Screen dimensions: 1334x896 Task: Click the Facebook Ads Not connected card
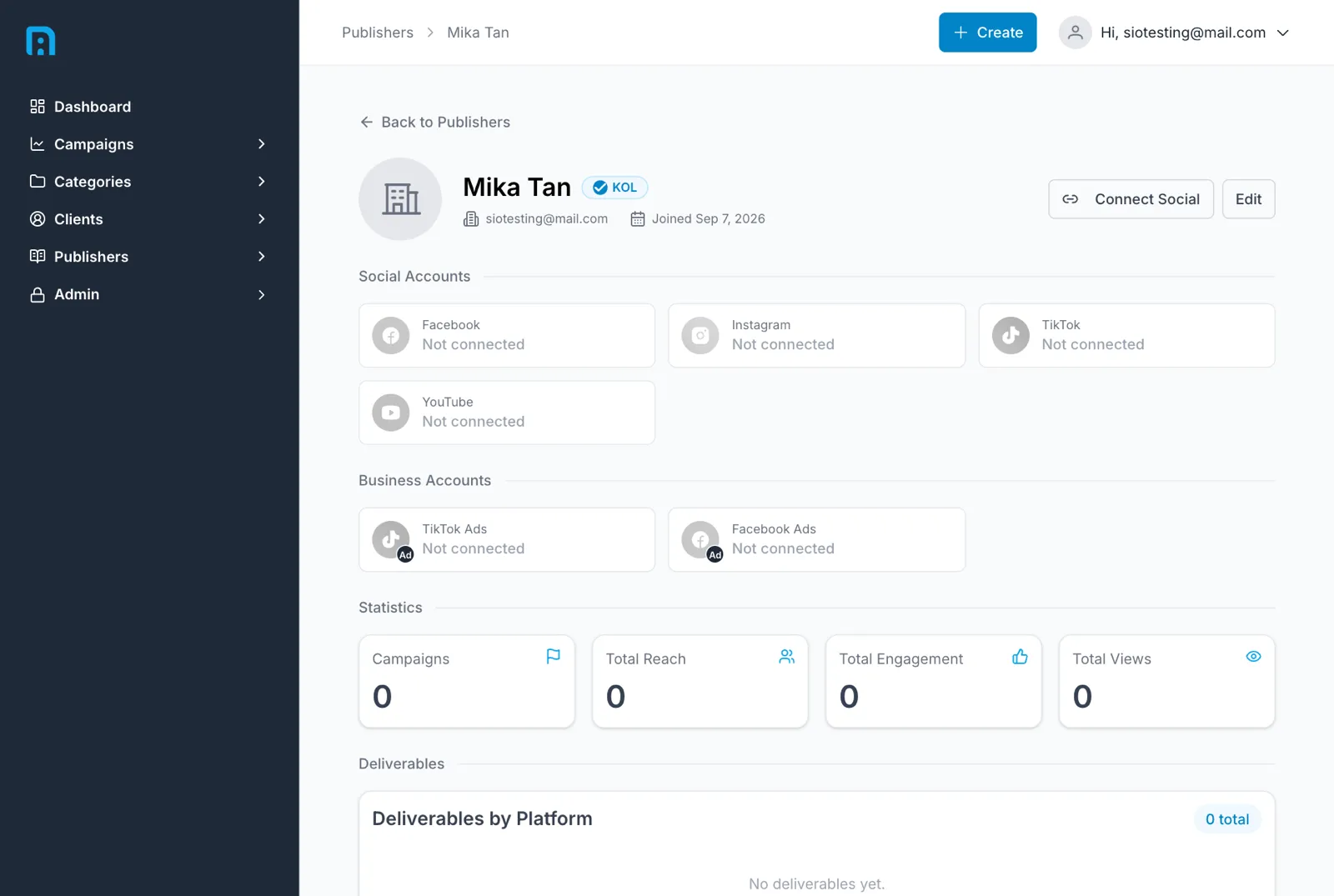[x=817, y=540]
